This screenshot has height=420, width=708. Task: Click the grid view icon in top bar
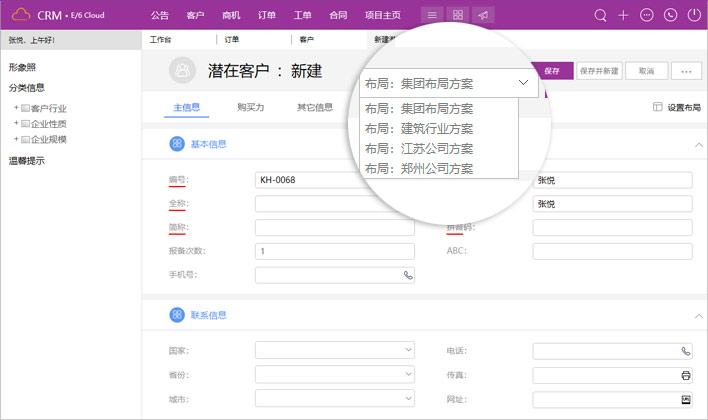tap(457, 15)
